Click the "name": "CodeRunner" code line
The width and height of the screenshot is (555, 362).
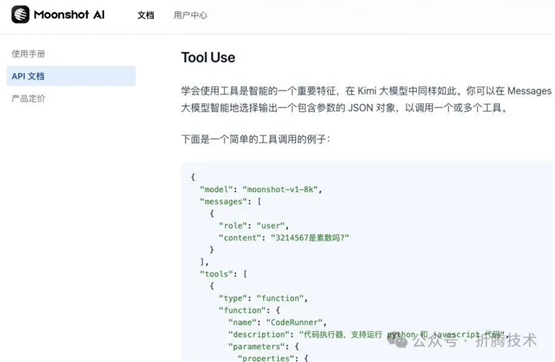pos(277,322)
